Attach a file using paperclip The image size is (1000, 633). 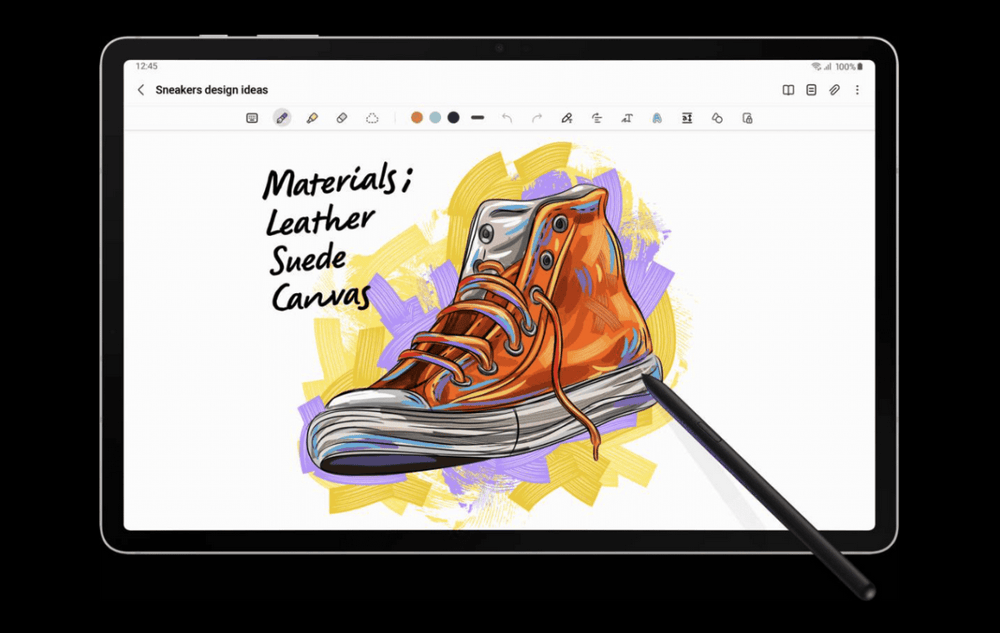[834, 90]
